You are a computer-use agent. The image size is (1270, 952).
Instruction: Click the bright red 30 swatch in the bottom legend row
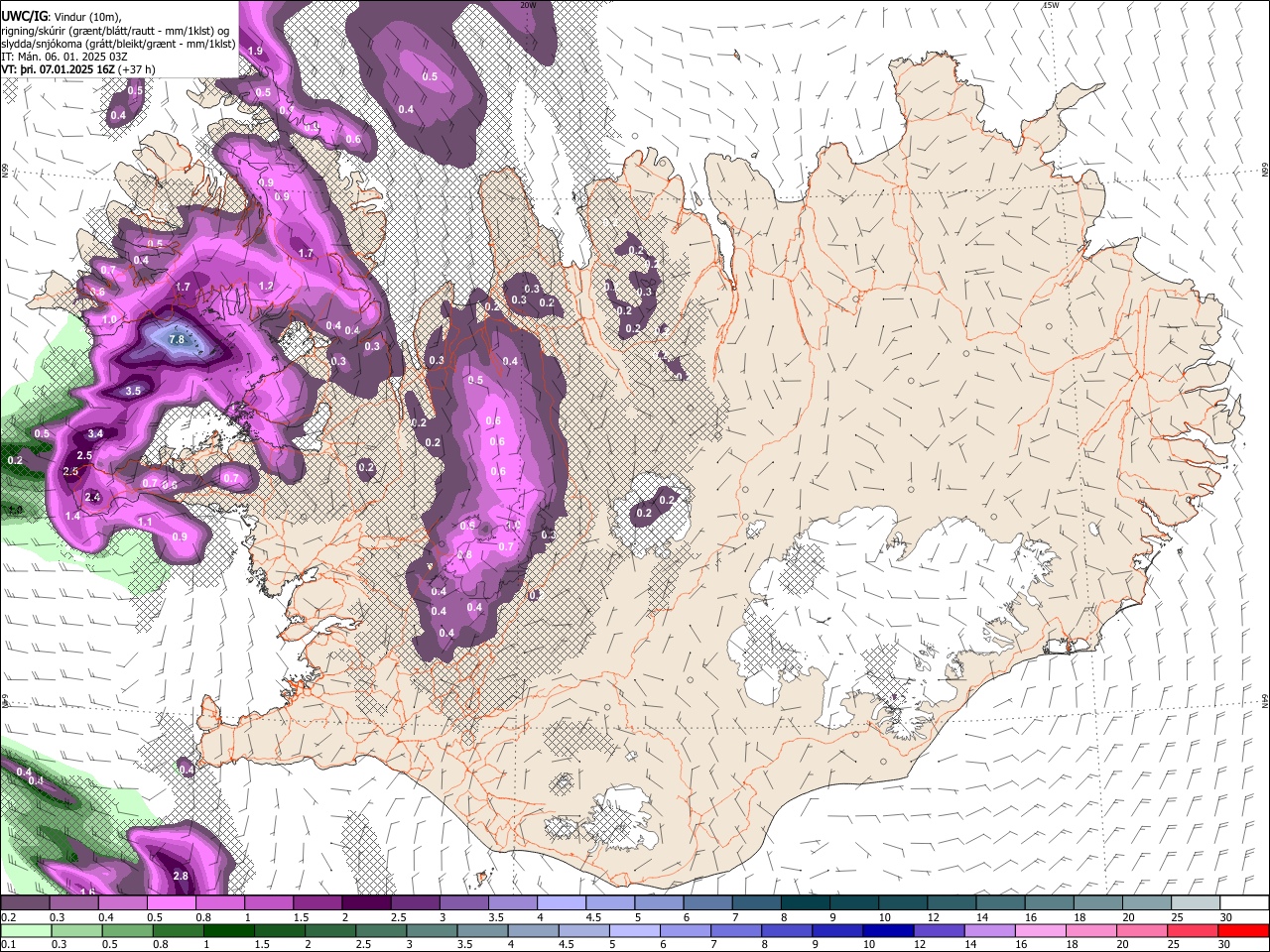coord(1243,930)
